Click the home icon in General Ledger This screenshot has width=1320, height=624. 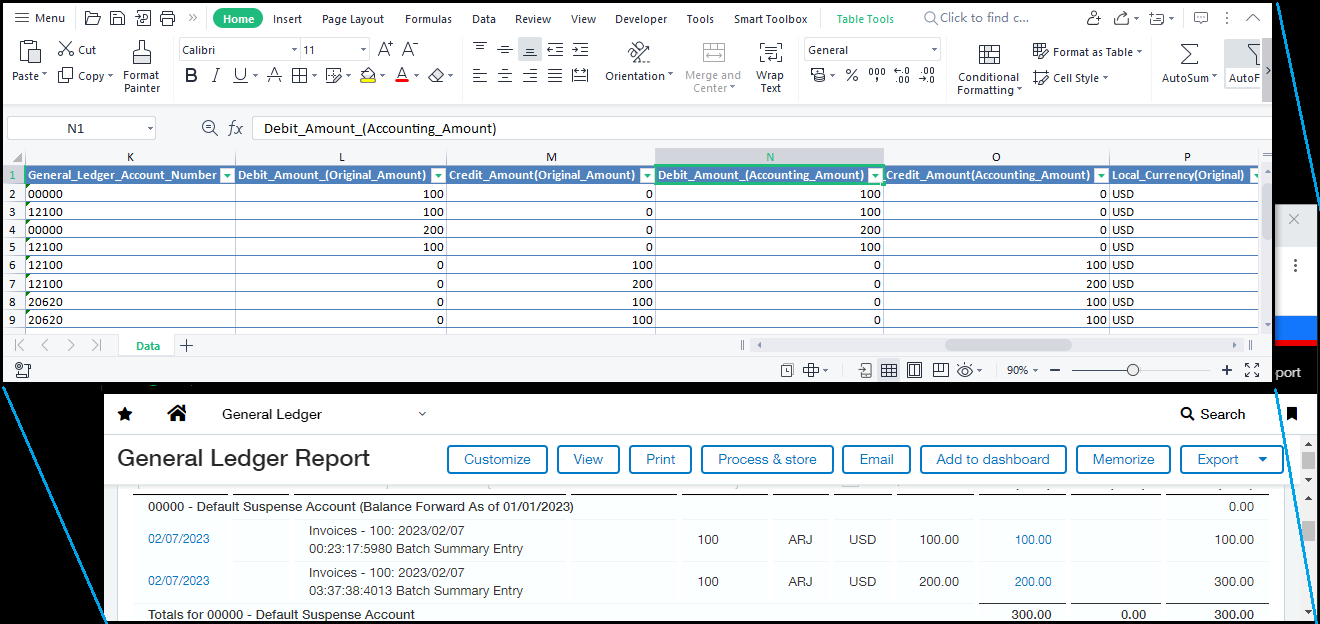tap(177, 414)
